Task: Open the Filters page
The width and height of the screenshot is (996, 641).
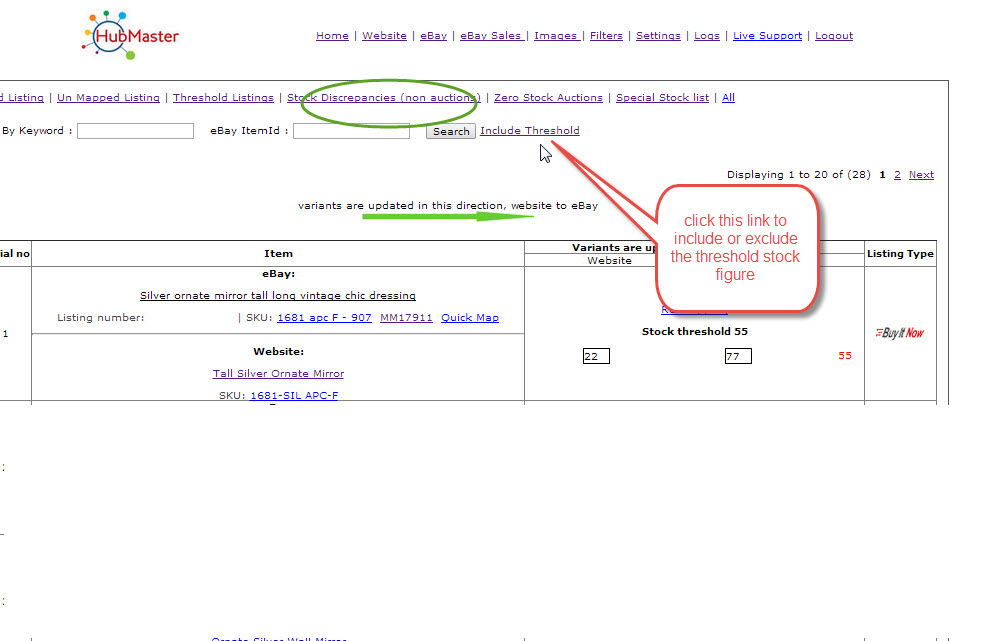Action: click(606, 36)
